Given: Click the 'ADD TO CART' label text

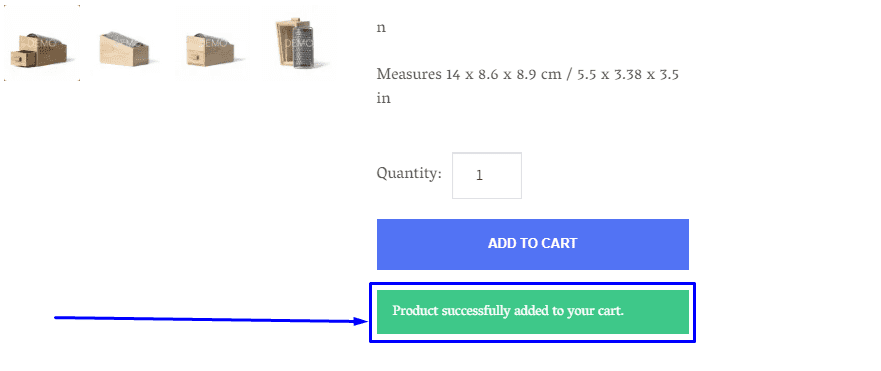Looking at the screenshot, I should [x=533, y=244].
